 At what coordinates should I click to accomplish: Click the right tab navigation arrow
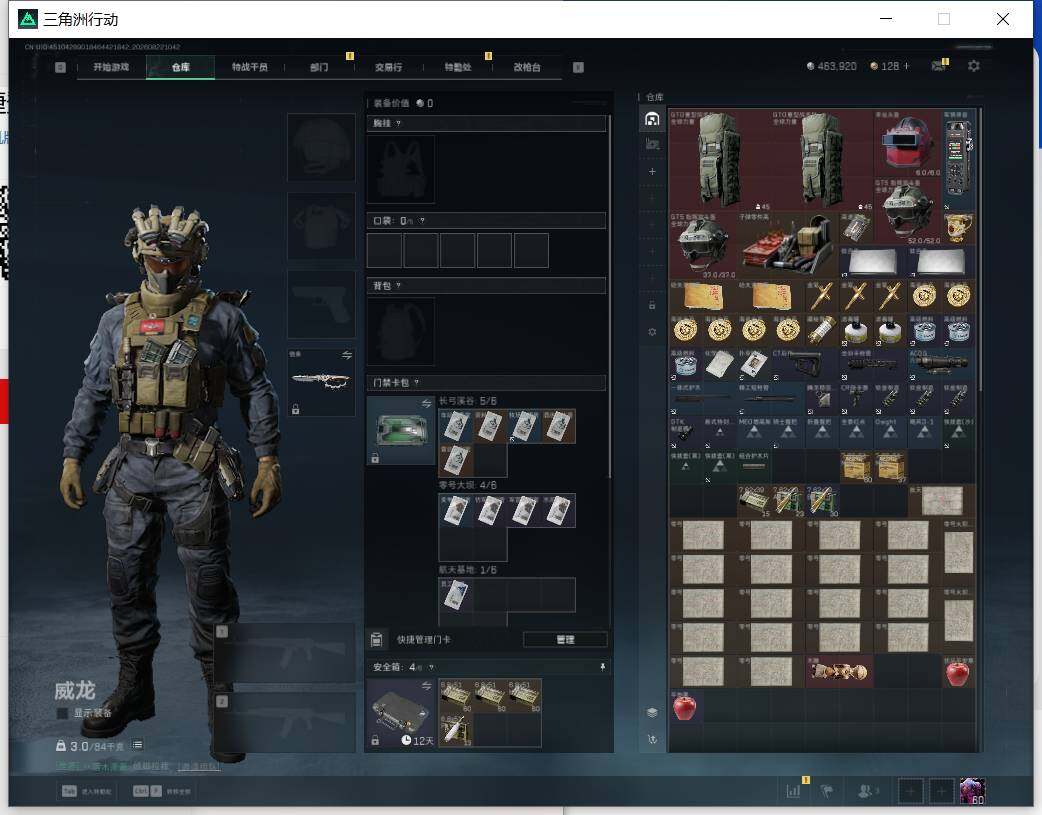coord(578,67)
